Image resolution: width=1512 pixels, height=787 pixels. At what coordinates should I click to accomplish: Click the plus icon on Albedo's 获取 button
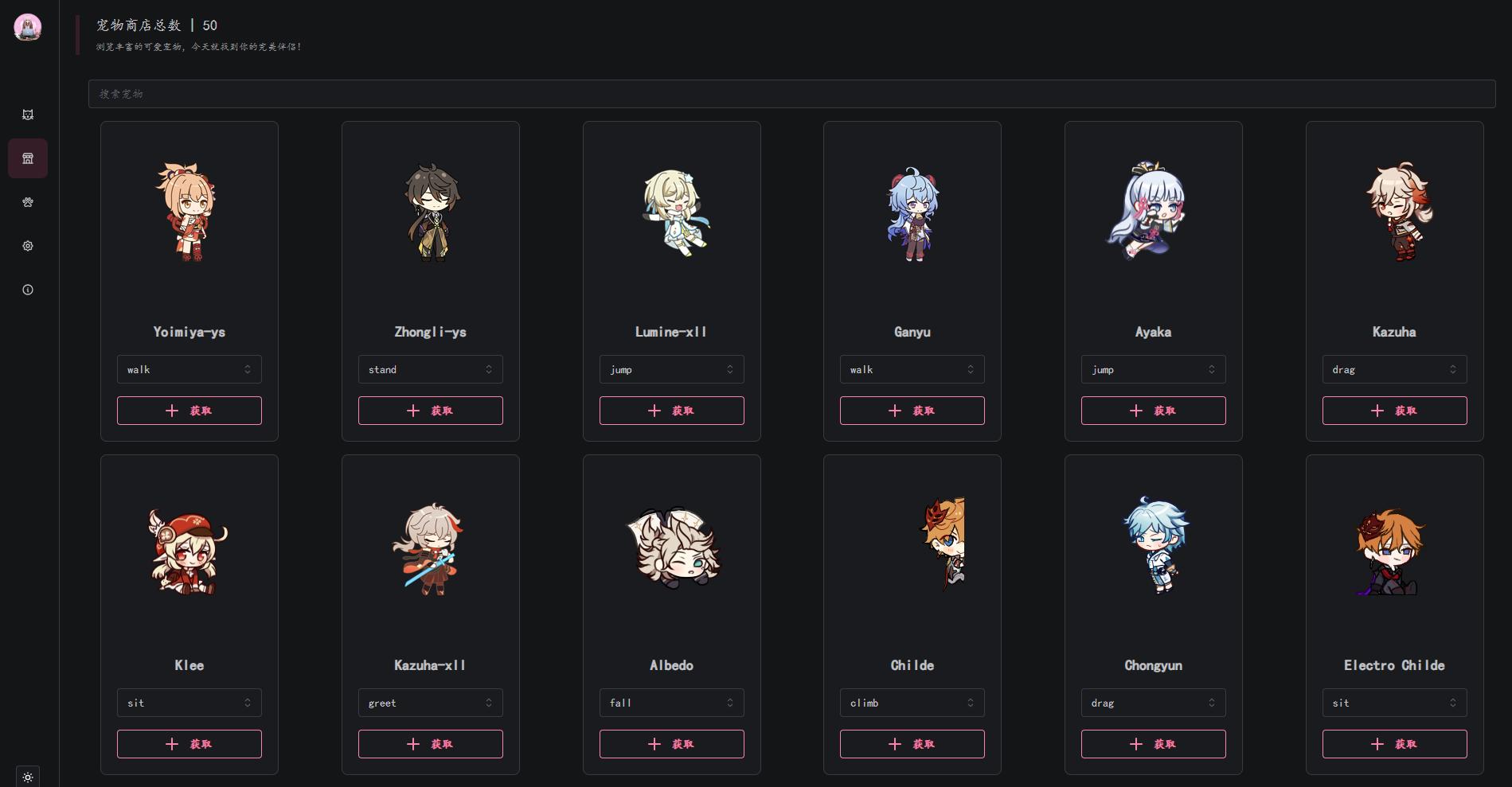(654, 744)
